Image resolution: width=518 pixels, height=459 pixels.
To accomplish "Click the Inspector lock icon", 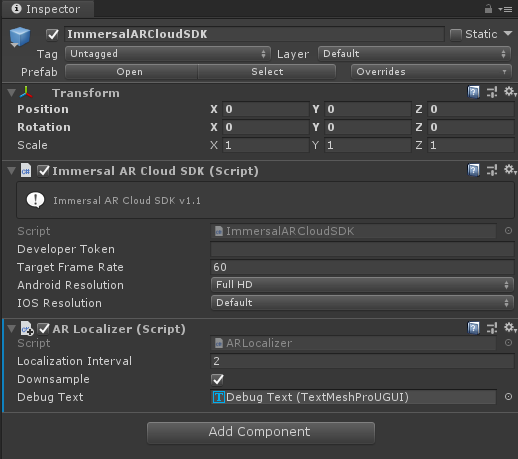I will point(488,9).
